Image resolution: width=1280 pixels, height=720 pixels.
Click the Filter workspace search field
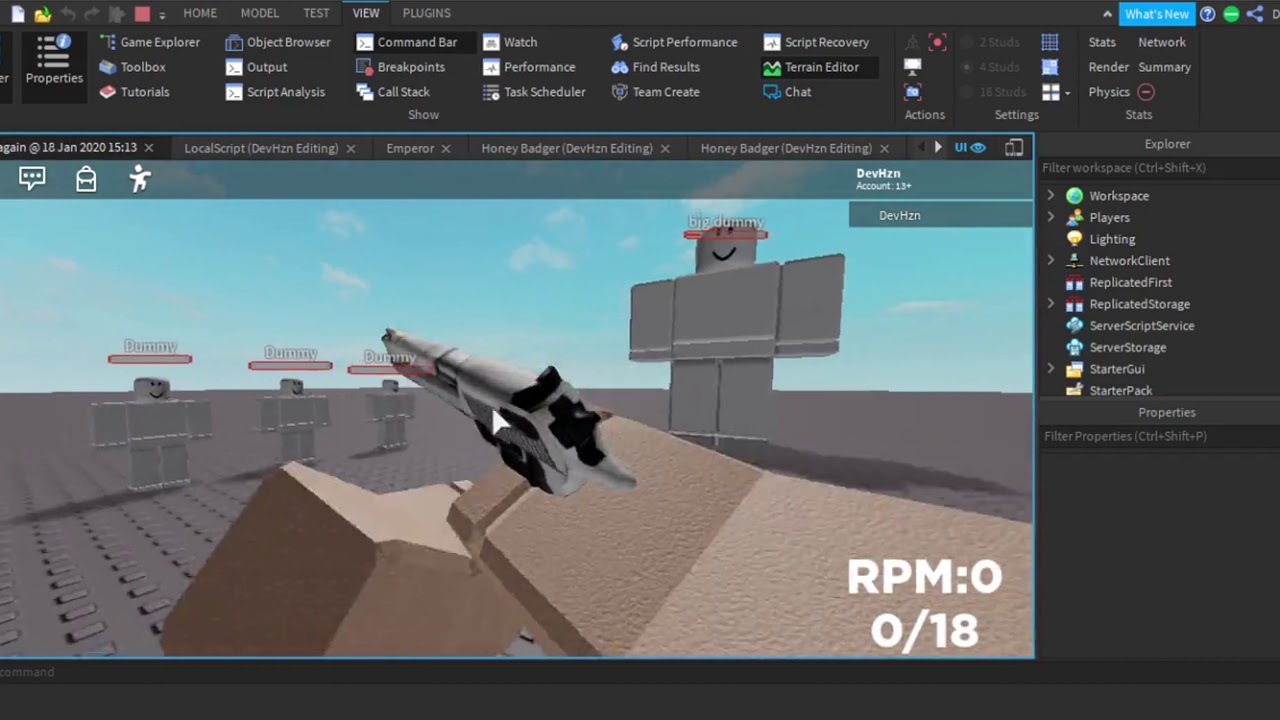(1158, 168)
